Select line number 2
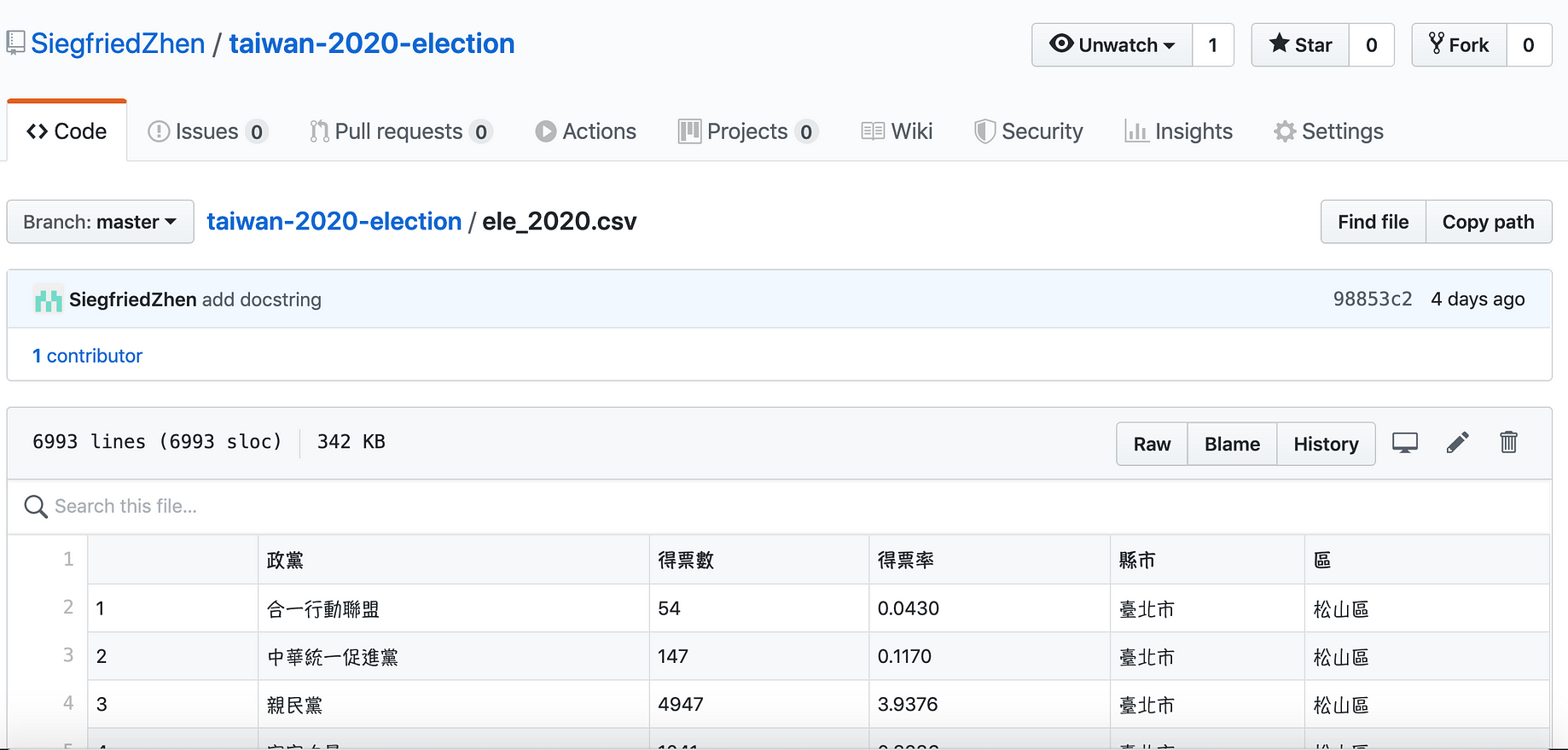 (68, 607)
